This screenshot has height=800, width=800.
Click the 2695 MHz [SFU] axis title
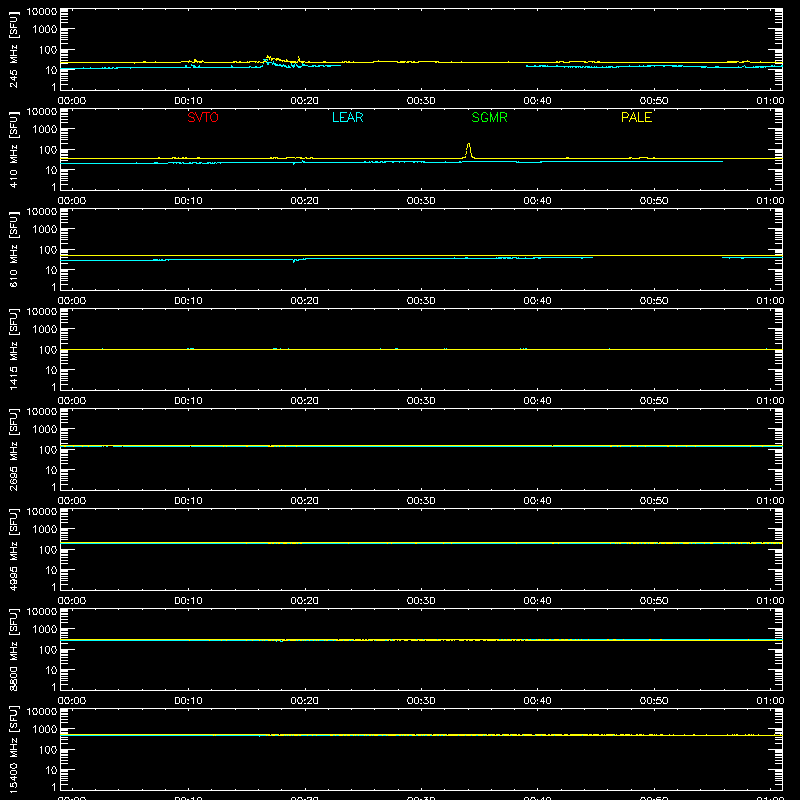click(13, 449)
